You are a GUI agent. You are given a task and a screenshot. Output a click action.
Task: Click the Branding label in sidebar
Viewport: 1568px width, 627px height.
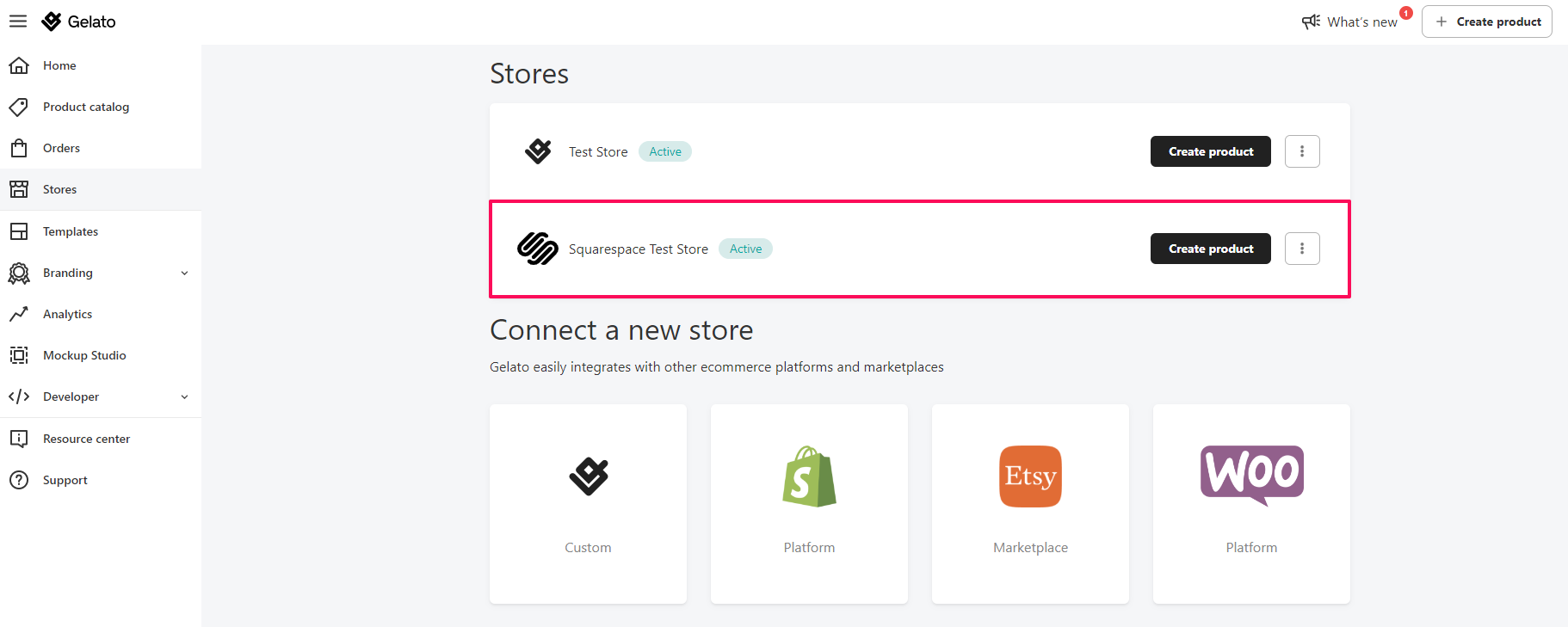pyautogui.click(x=68, y=273)
